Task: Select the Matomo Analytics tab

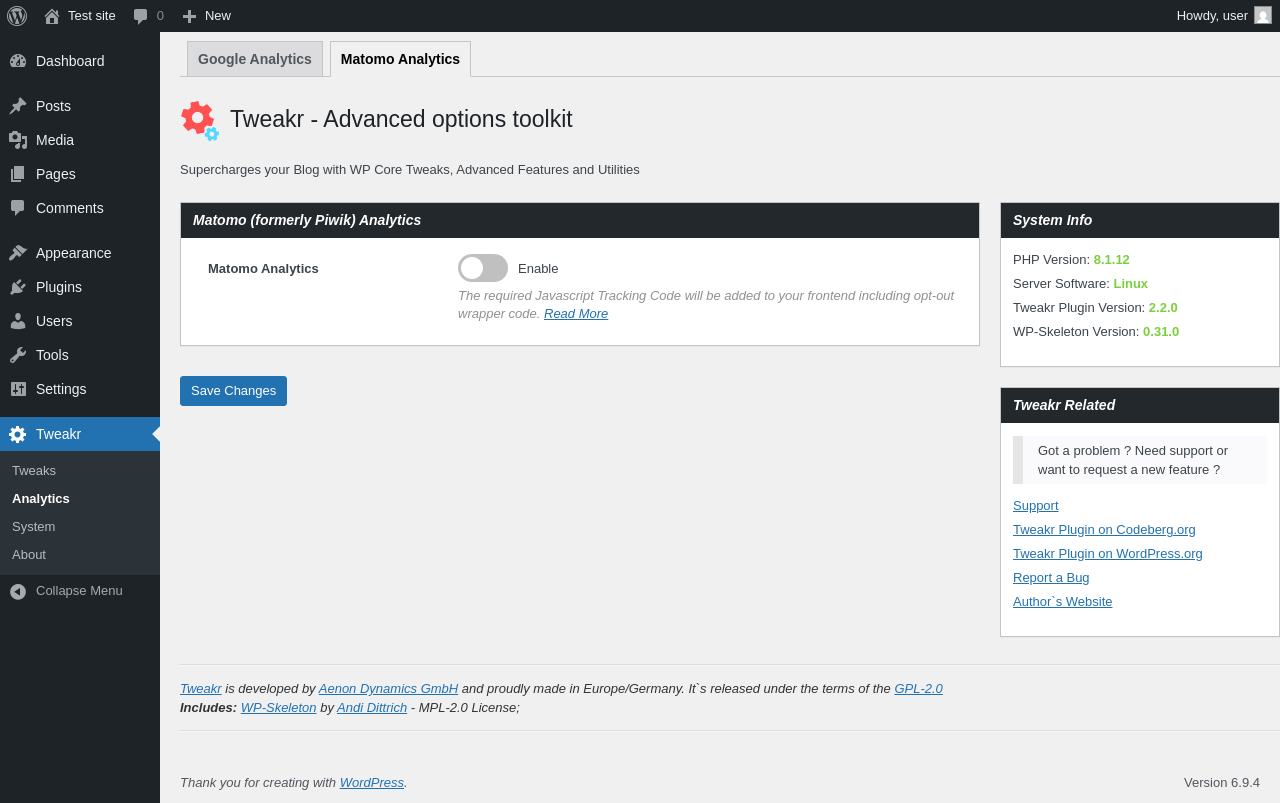Action: click(400, 59)
